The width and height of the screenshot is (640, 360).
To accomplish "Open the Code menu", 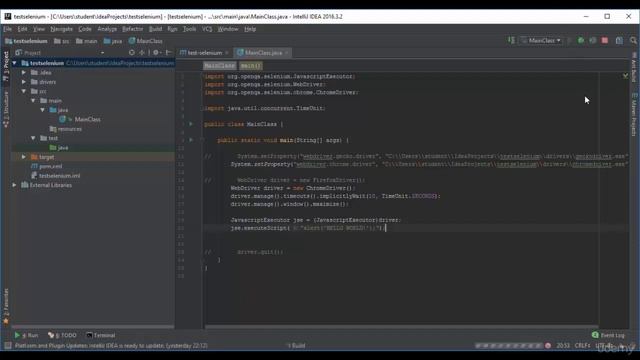I will [x=84, y=29].
